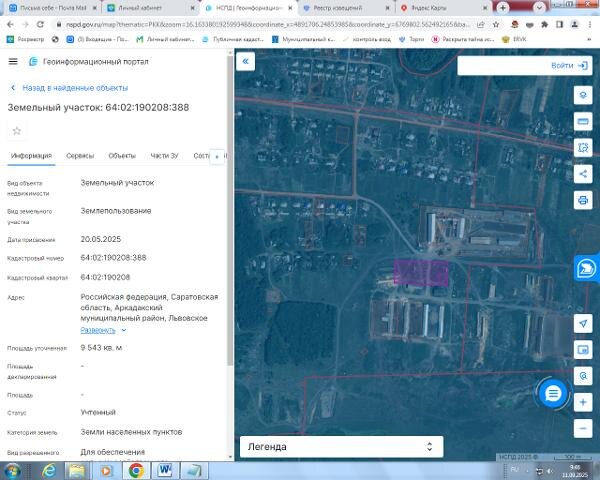
Task: Open File Explorer from the taskbar
Action: pyautogui.click(x=77, y=470)
